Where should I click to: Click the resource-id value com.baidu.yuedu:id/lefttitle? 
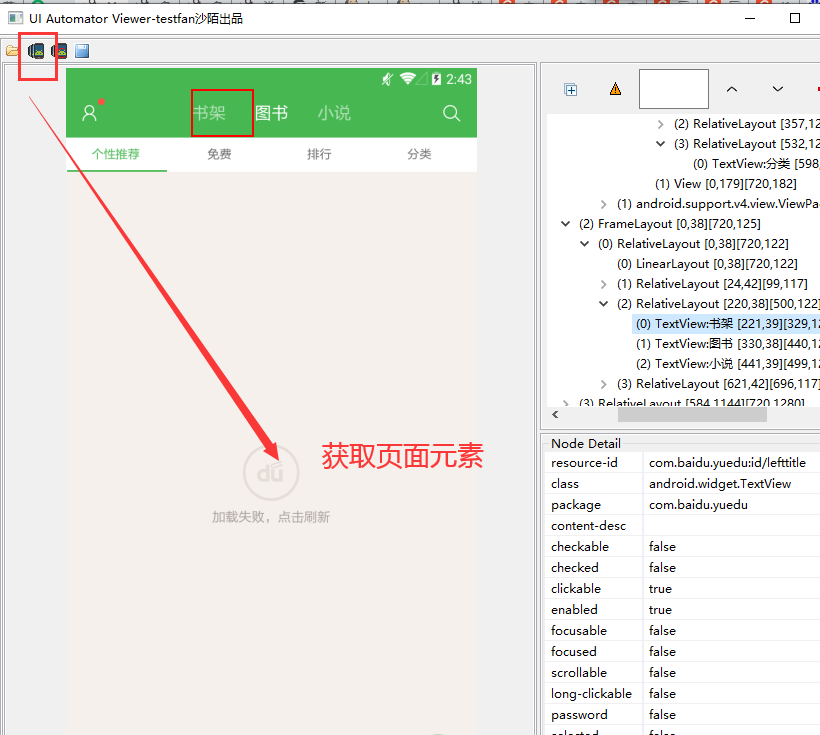(727, 462)
